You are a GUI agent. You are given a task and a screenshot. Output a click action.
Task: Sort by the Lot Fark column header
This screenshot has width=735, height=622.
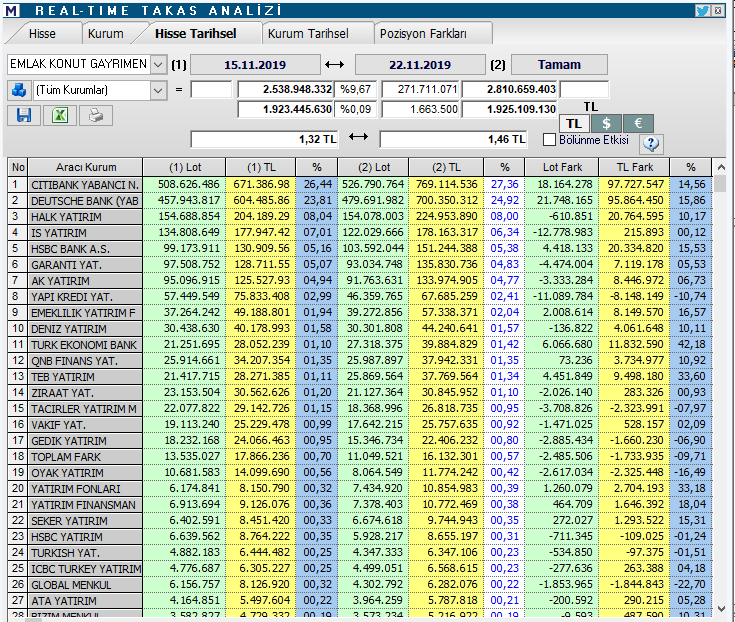[562, 167]
